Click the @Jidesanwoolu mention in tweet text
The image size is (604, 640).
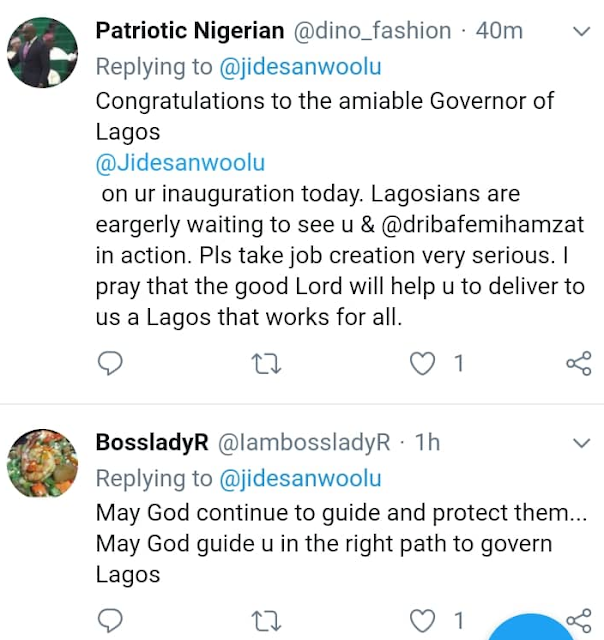coord(180,163)
